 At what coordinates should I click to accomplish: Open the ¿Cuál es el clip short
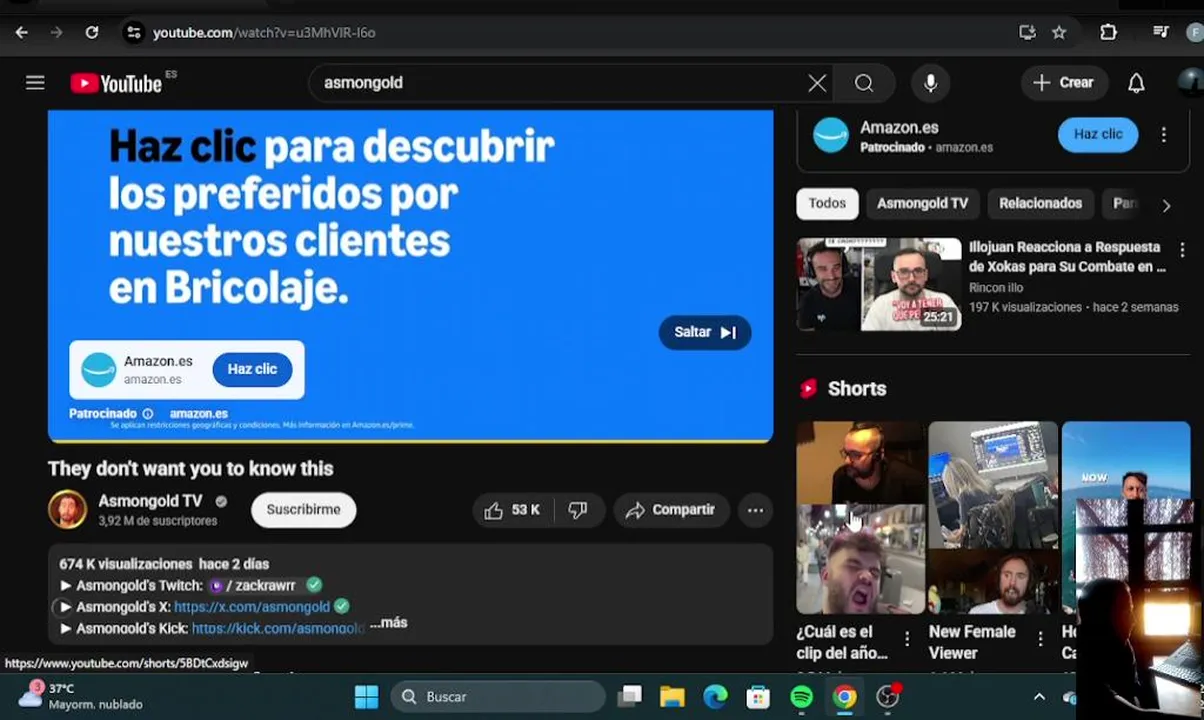861,517
